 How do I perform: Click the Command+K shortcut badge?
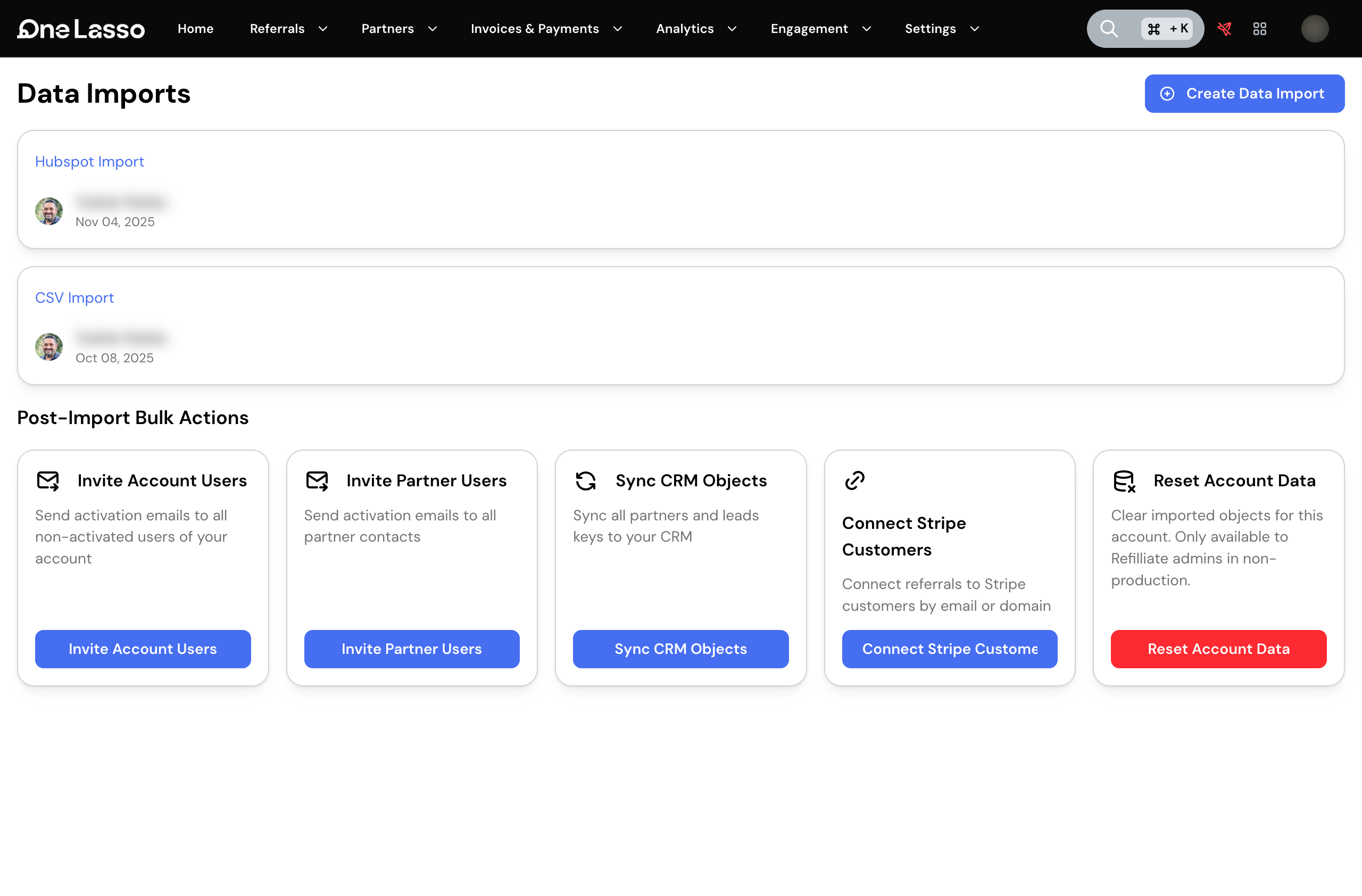point(1166,29)
